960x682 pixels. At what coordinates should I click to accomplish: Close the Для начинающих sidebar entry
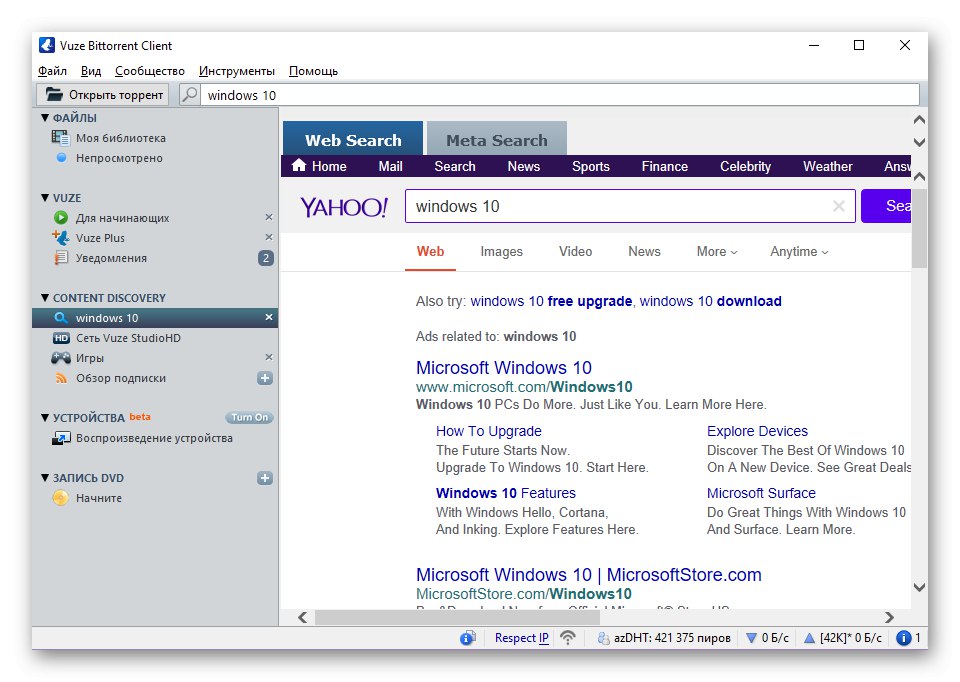click(268, 217)
